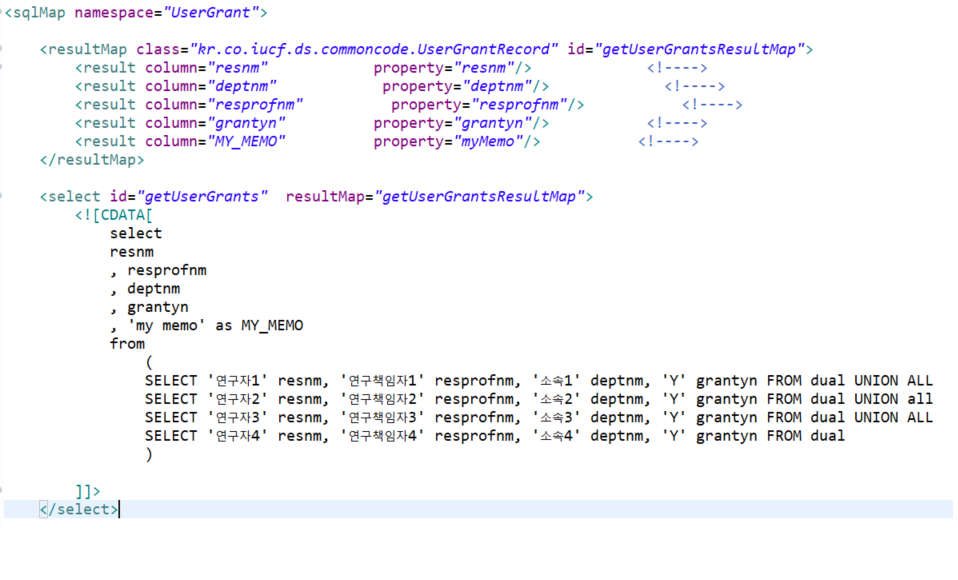
Task: Click the comment after property "myMemo"
Action: tap(668, 141)
